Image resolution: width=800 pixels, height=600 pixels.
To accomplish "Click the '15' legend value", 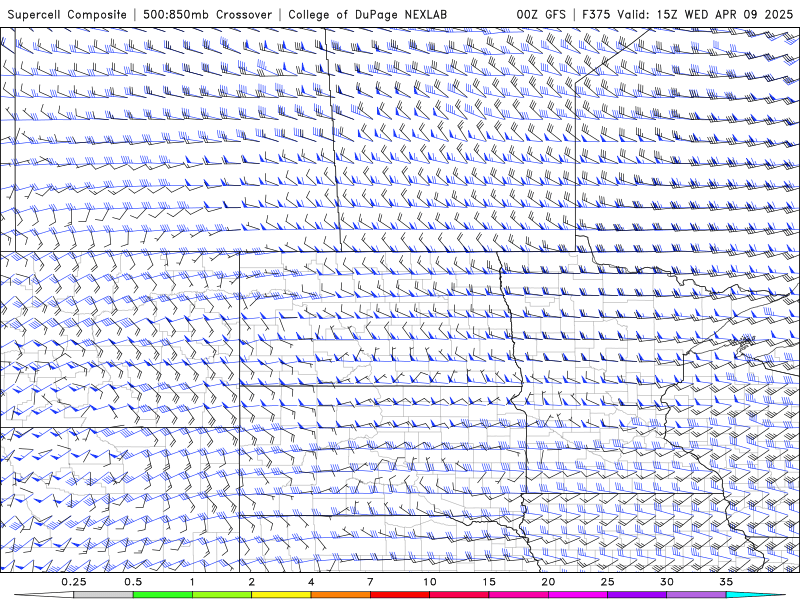I will click(489, 582).
